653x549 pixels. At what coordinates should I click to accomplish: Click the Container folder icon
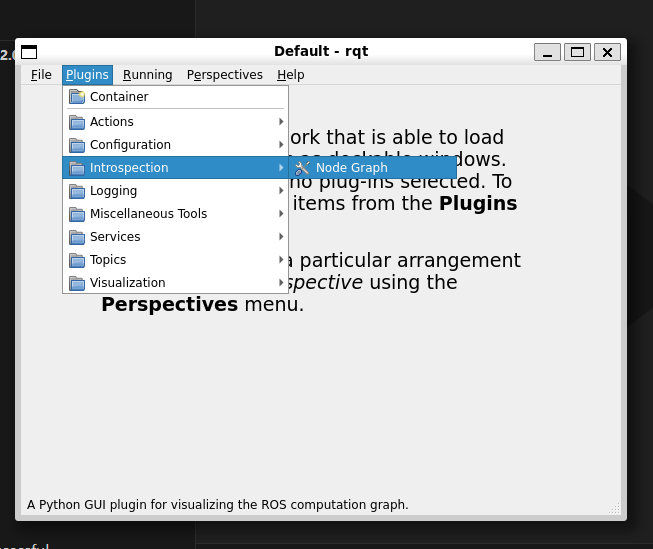click(x=77, y=97)
